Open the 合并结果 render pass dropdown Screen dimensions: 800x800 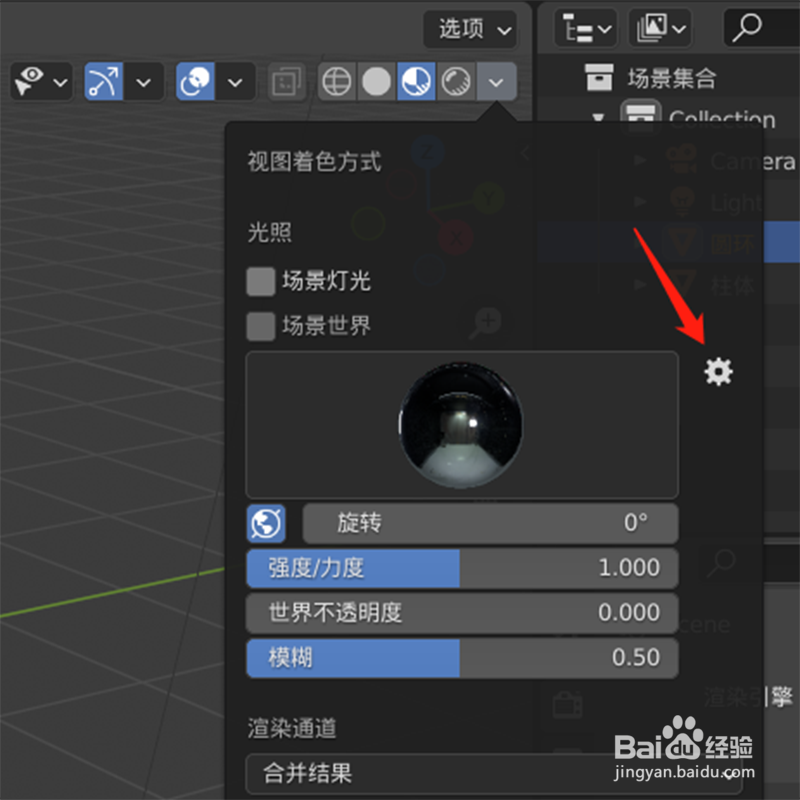pos(494,773)
